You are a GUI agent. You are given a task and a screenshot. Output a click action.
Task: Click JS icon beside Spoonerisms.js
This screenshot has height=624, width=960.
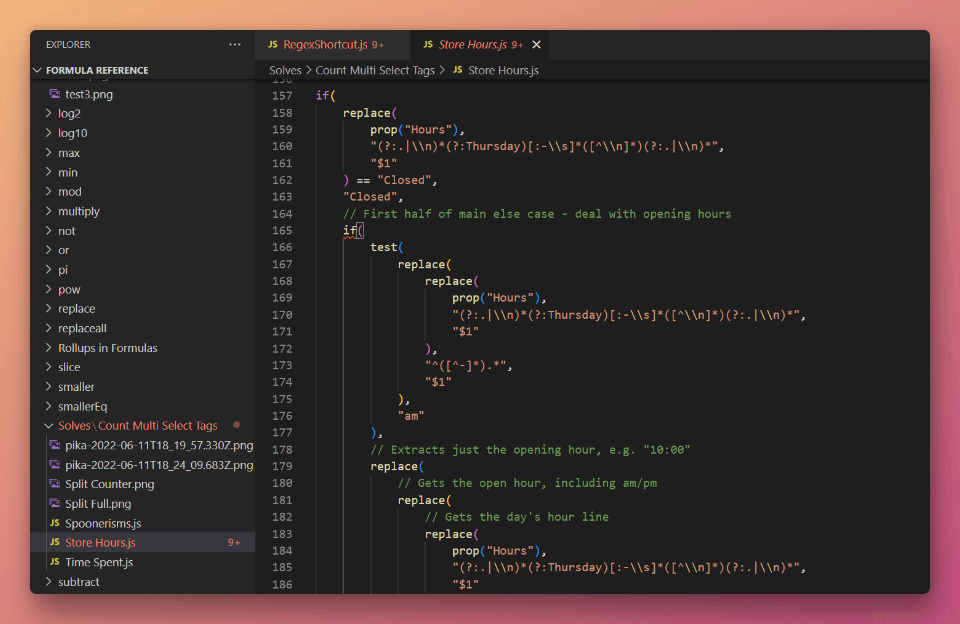[54, 523]
